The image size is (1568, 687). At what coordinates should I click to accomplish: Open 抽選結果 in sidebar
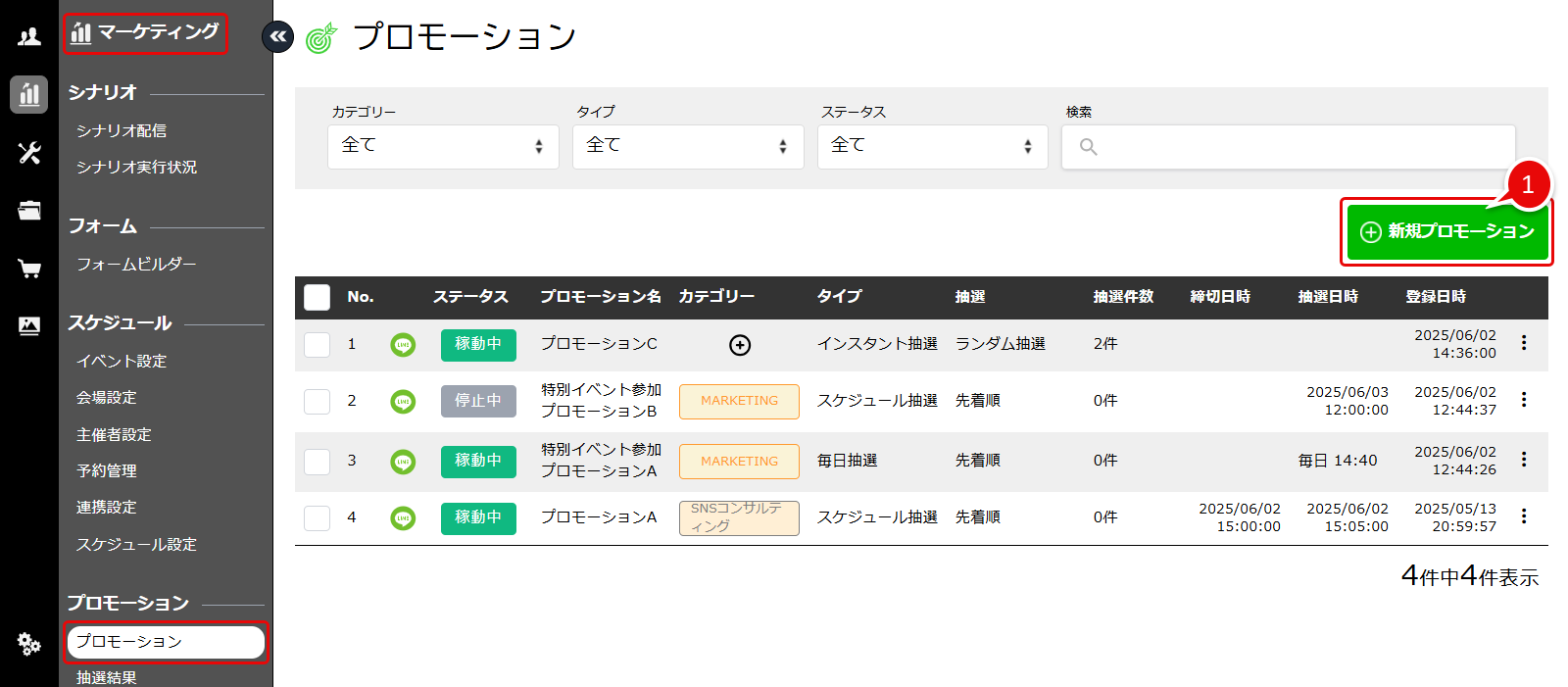(x=107, y=677)
